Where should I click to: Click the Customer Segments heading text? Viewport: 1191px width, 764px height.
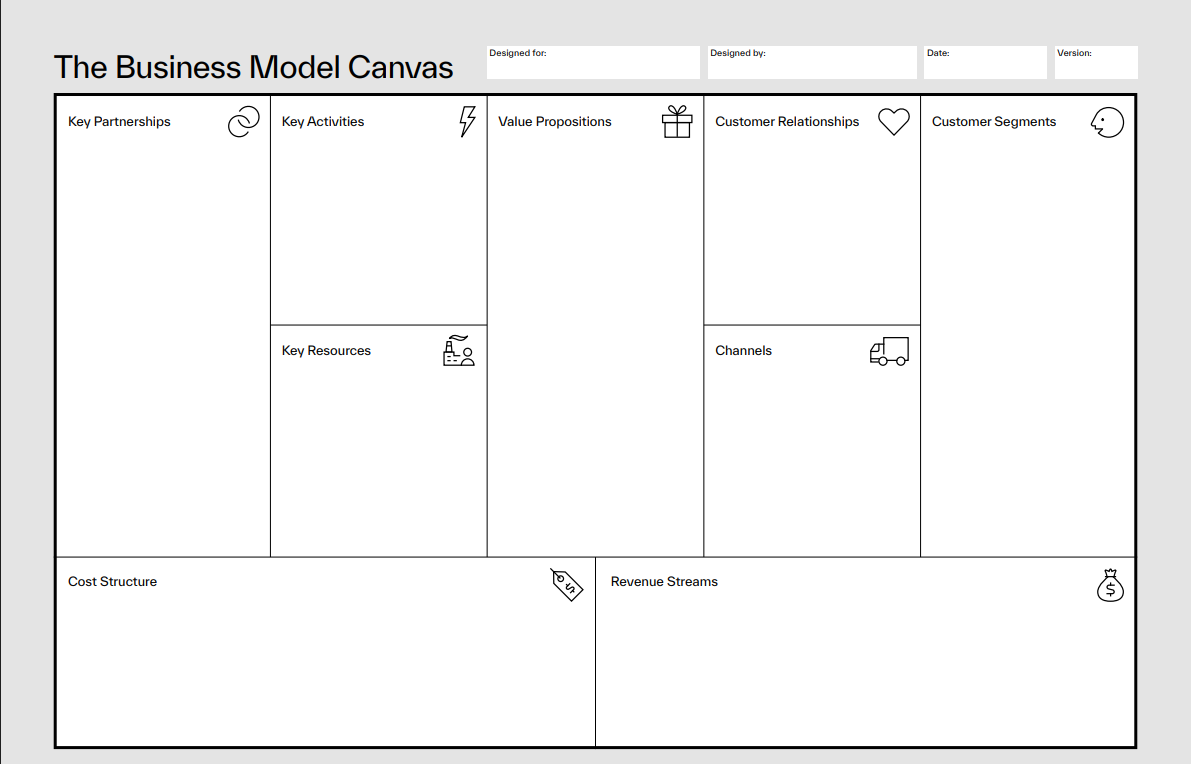coord(994,122)
